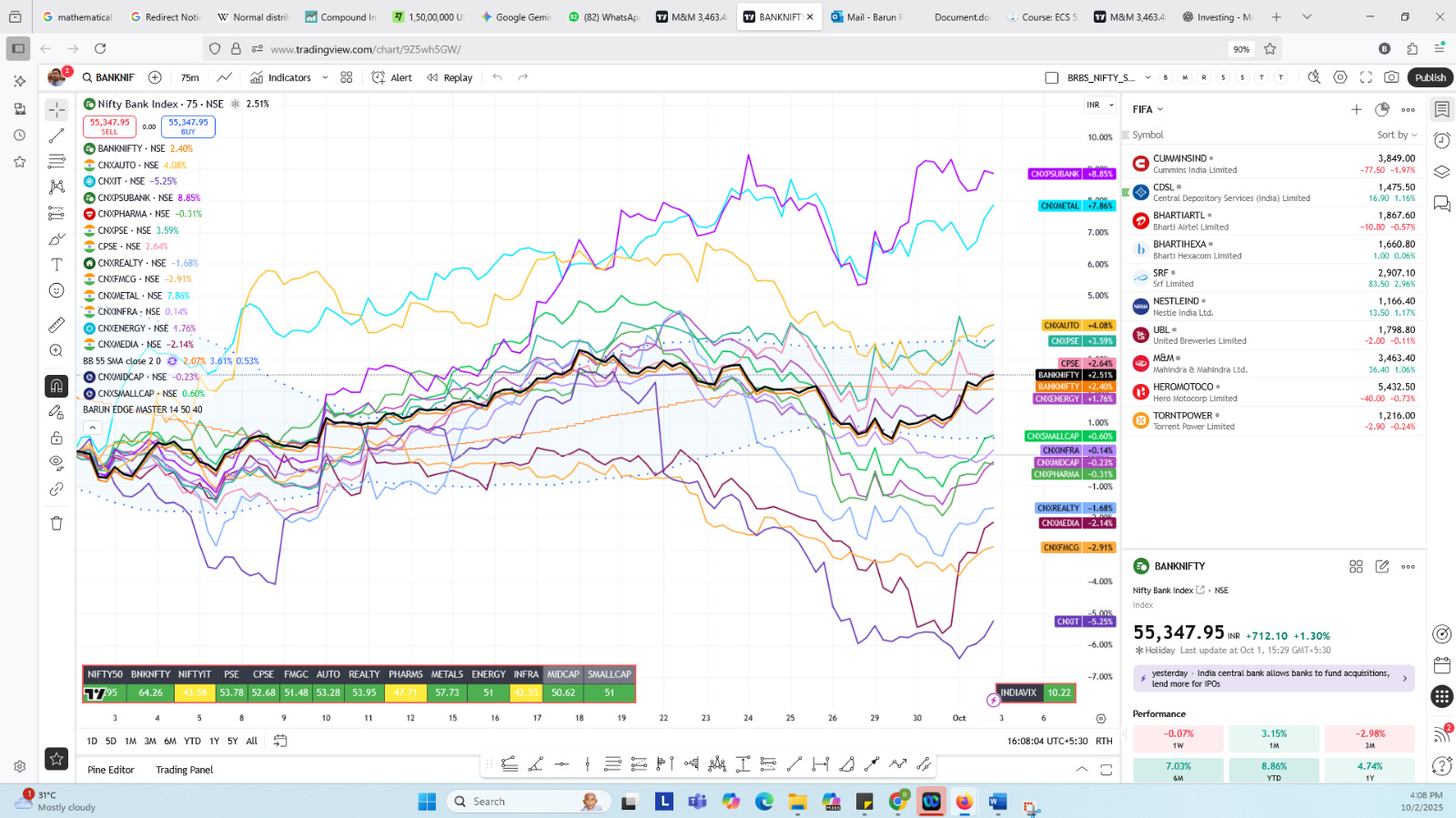Open the chart style selector
This screenshot has height=818, width=1456.
(x=225, y=77)
